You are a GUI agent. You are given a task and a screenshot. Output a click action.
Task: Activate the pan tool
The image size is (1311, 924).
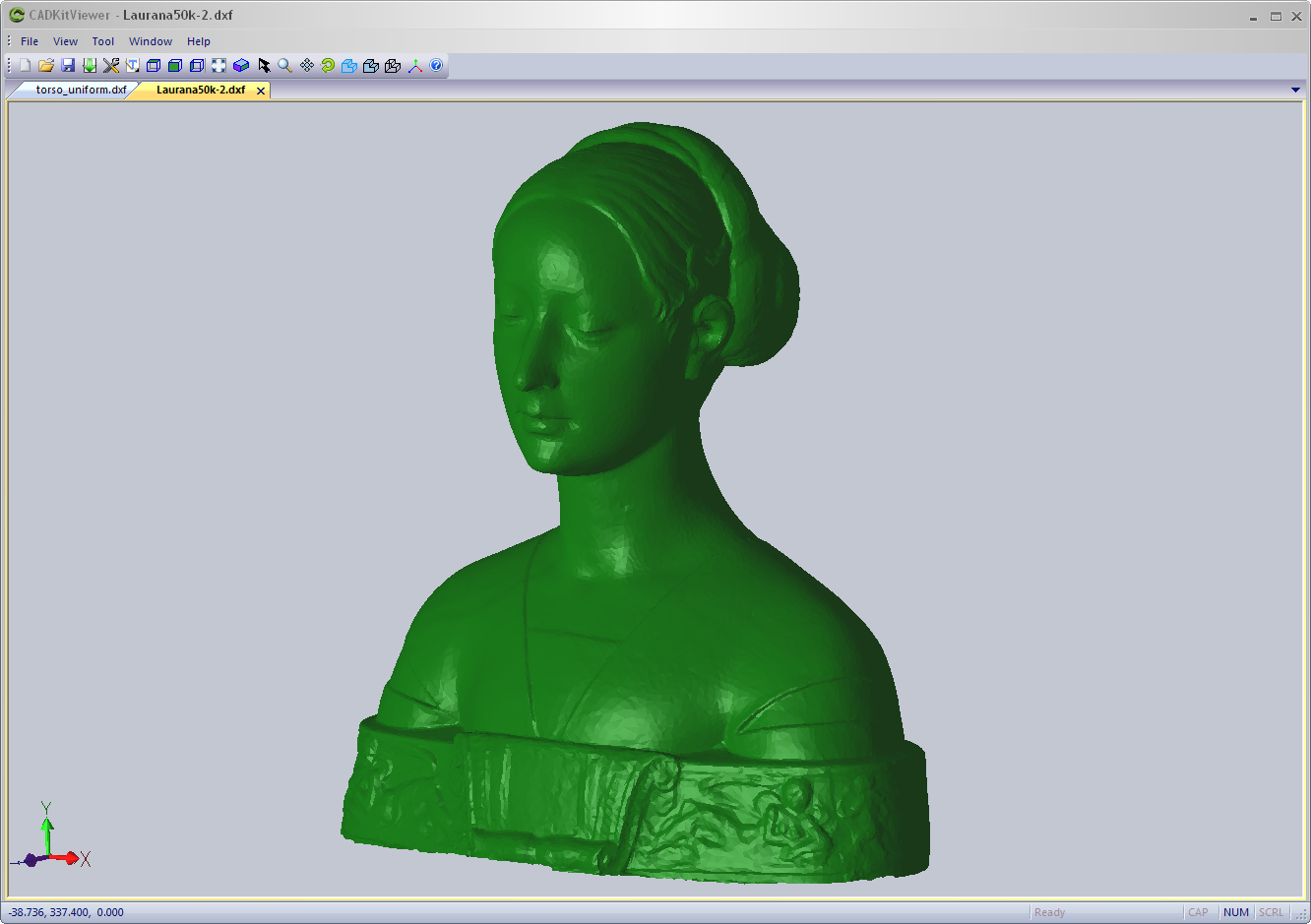[306, 65]
